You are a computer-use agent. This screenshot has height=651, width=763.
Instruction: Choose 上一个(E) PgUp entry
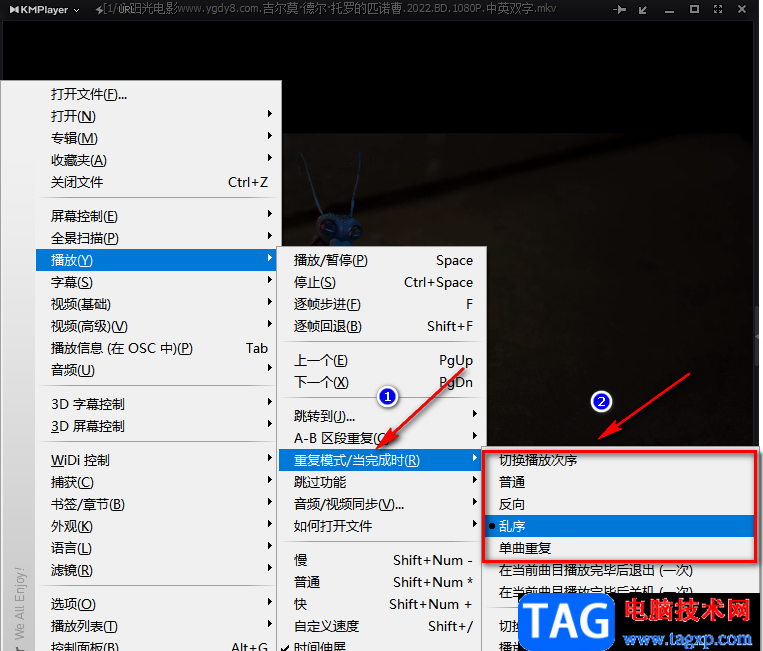tap(382, 361)
